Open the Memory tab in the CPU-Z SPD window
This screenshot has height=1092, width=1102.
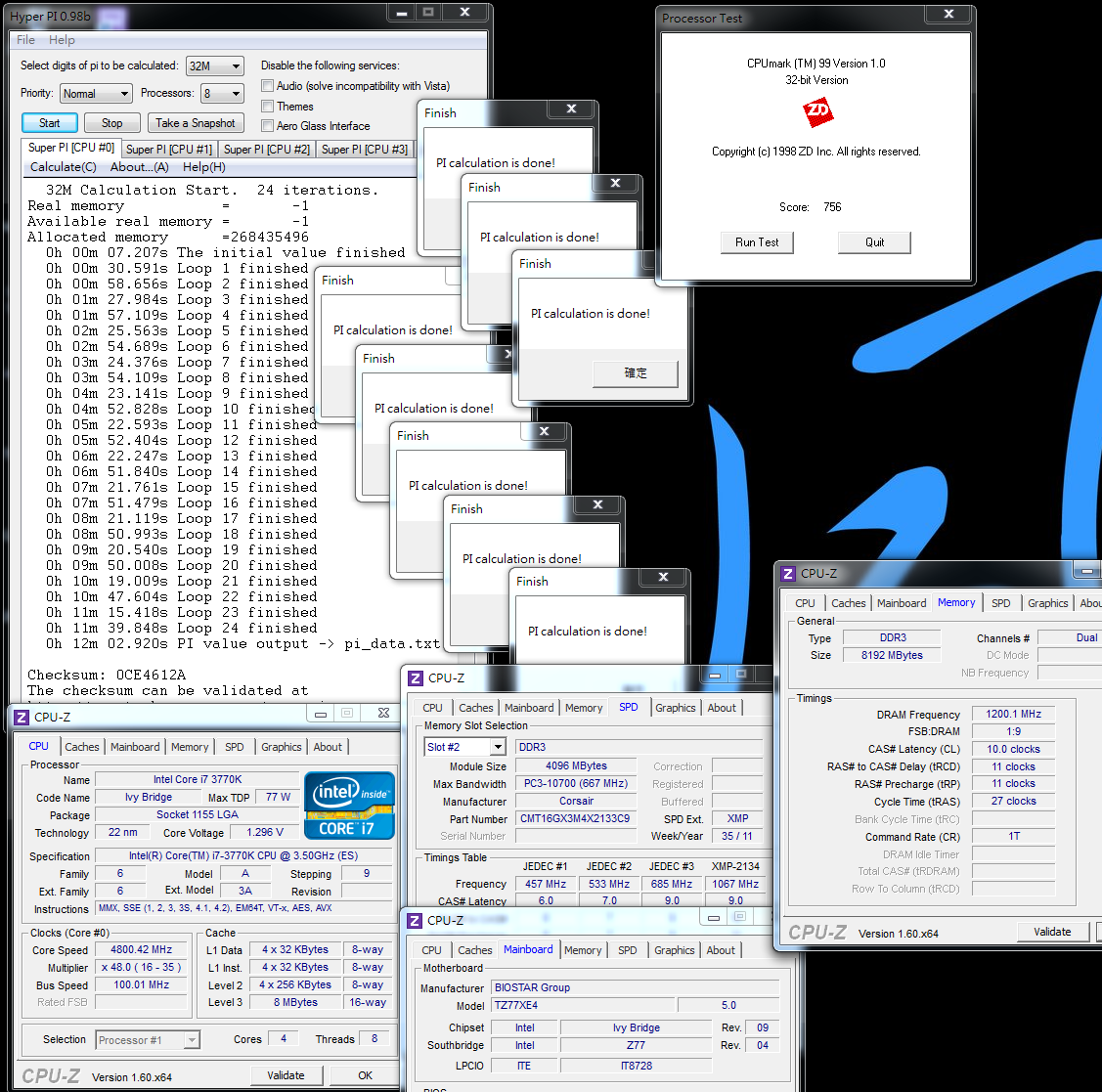(584, 708)
